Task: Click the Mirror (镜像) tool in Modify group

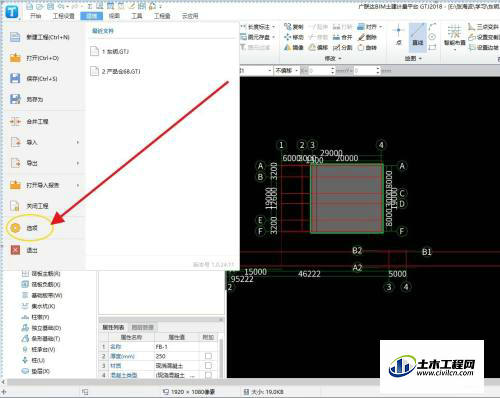Action: [294, 48]
